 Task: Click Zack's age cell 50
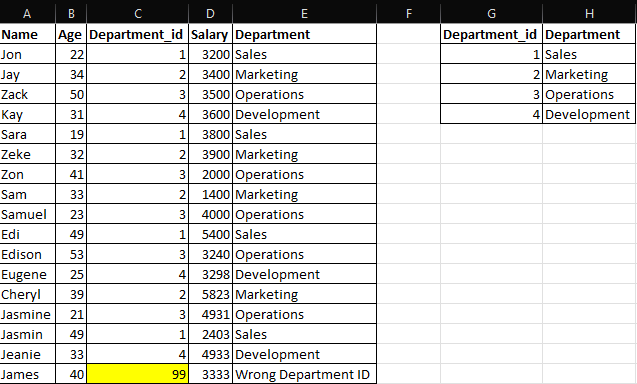tap(71, 94)
